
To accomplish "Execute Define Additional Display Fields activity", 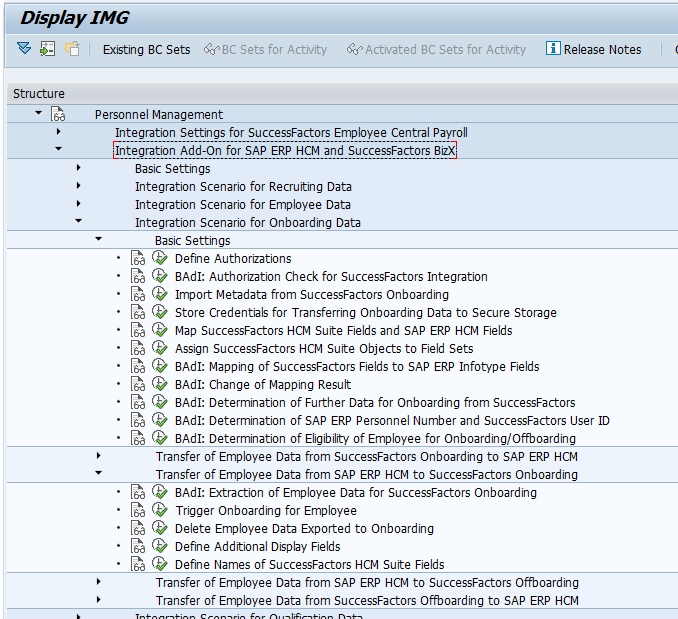I will 160,547.
